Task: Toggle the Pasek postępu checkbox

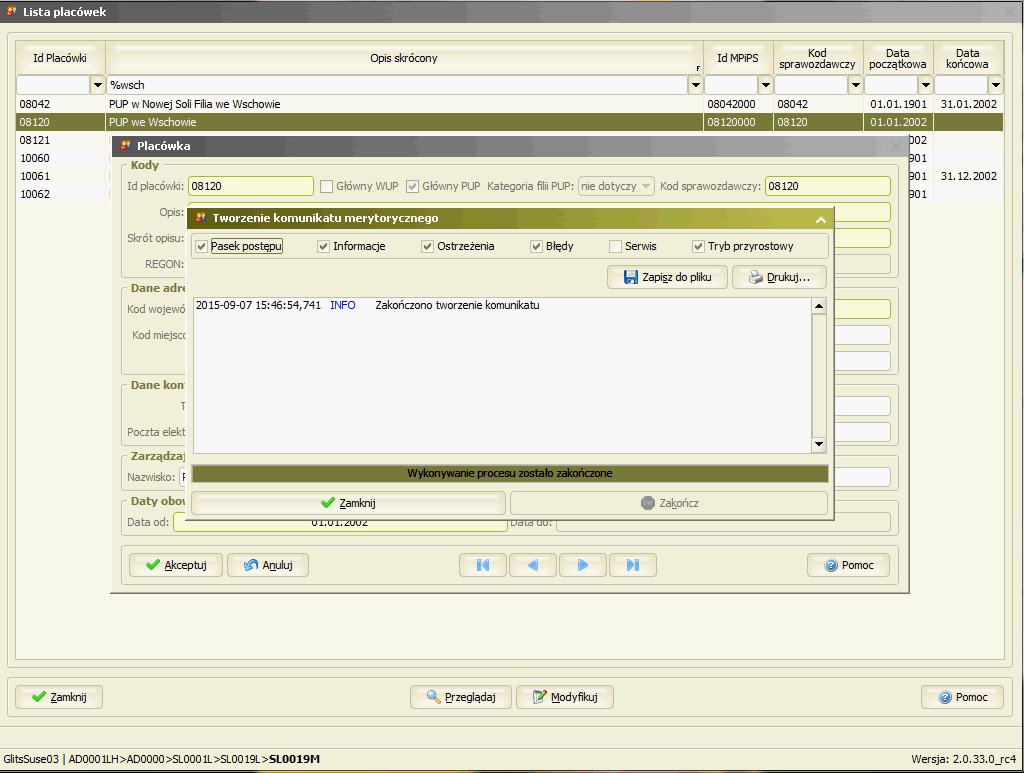Action: click(x=201, y=247)
